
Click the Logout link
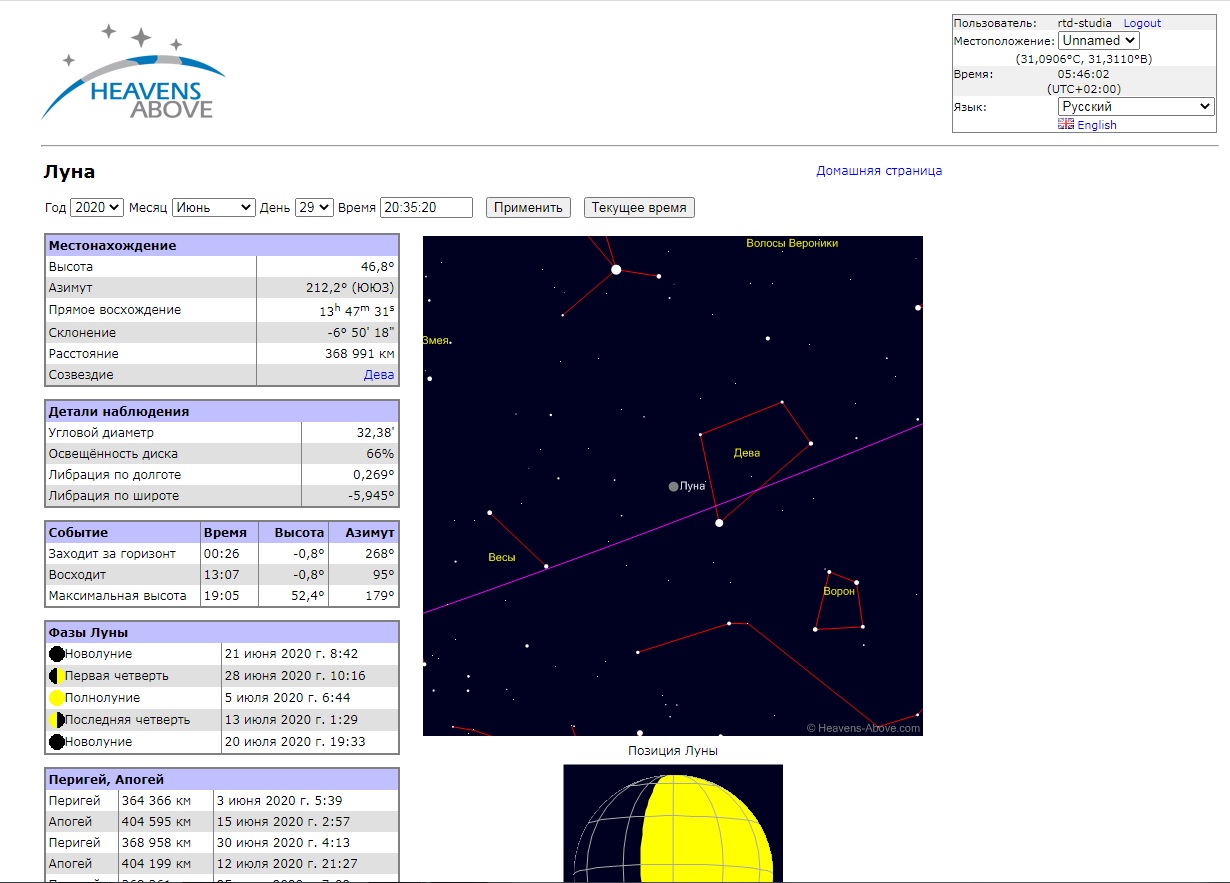1142,23
